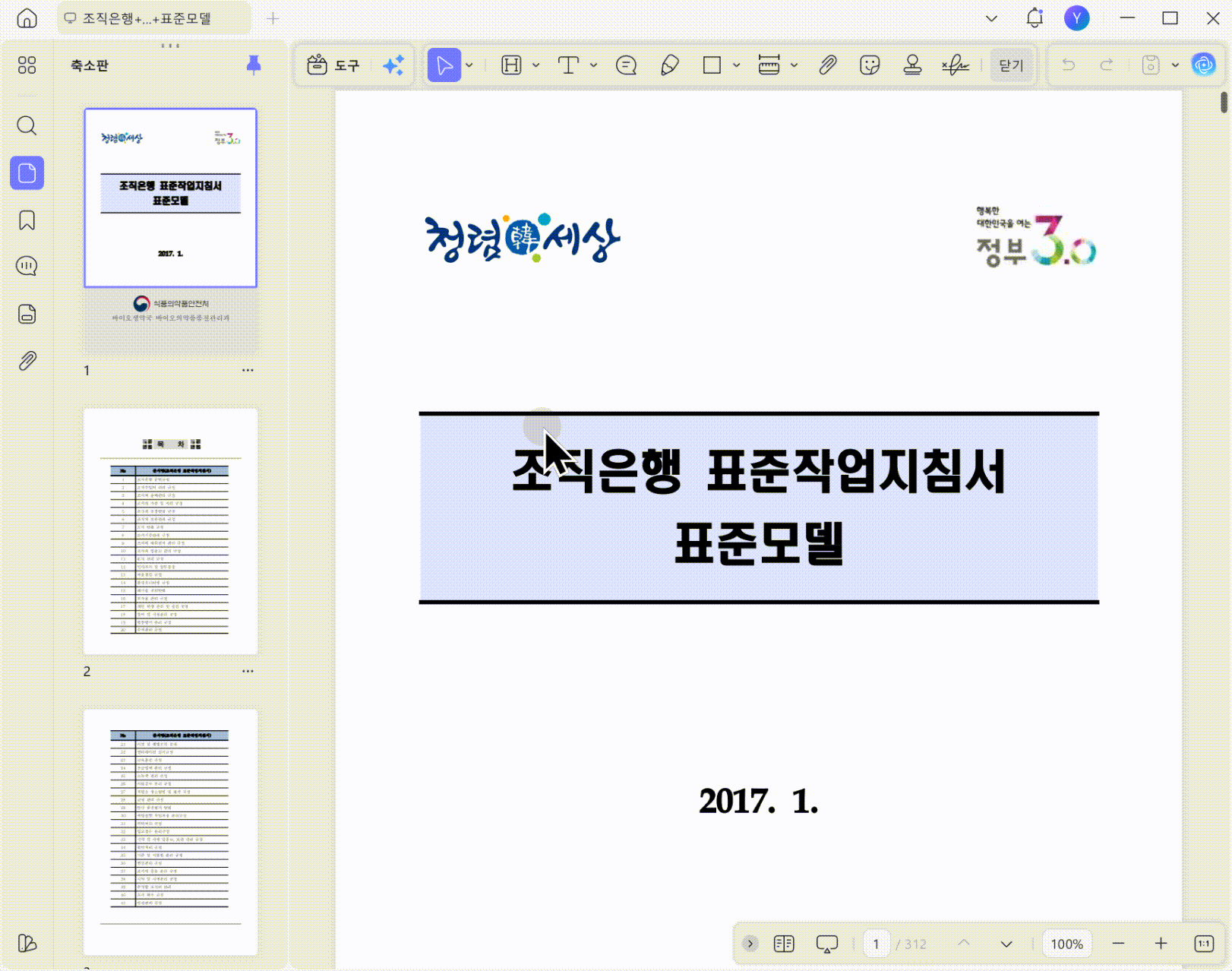This screenshot has width=1232, height=971.
Task: Select page 3 thumbnail
Action: click(x=171, y=832)
